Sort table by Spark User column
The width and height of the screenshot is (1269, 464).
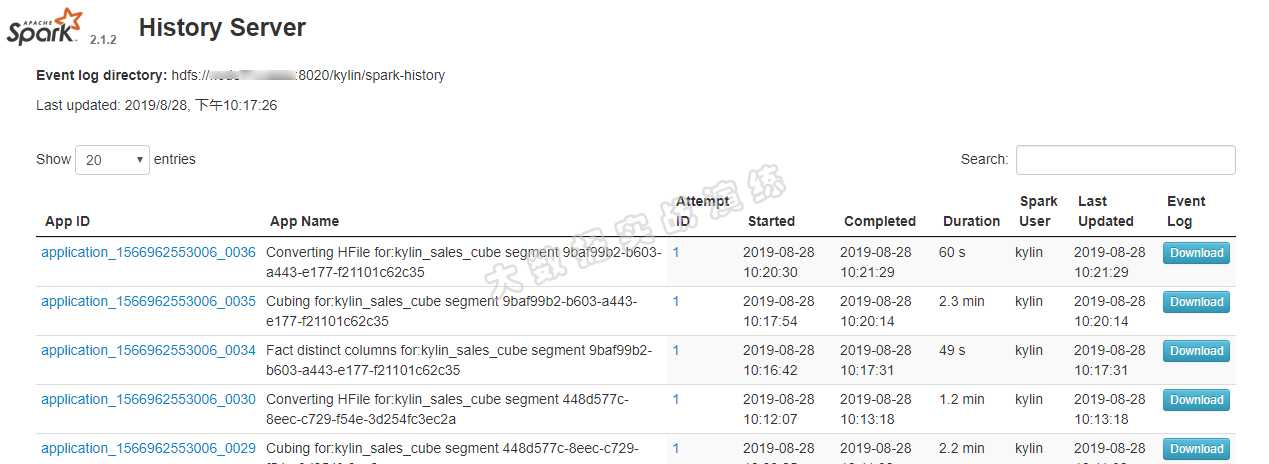click(x=1039, y=211)
